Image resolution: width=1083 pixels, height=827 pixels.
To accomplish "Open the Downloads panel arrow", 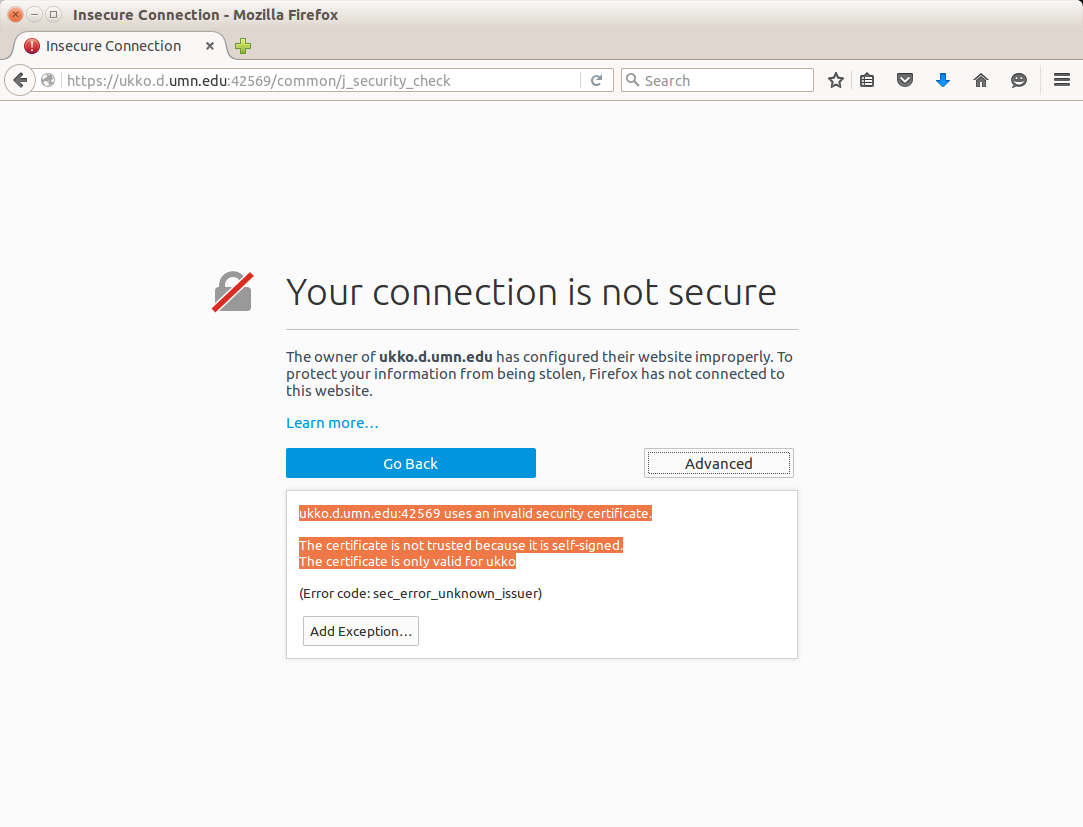I will pos(943,81).
